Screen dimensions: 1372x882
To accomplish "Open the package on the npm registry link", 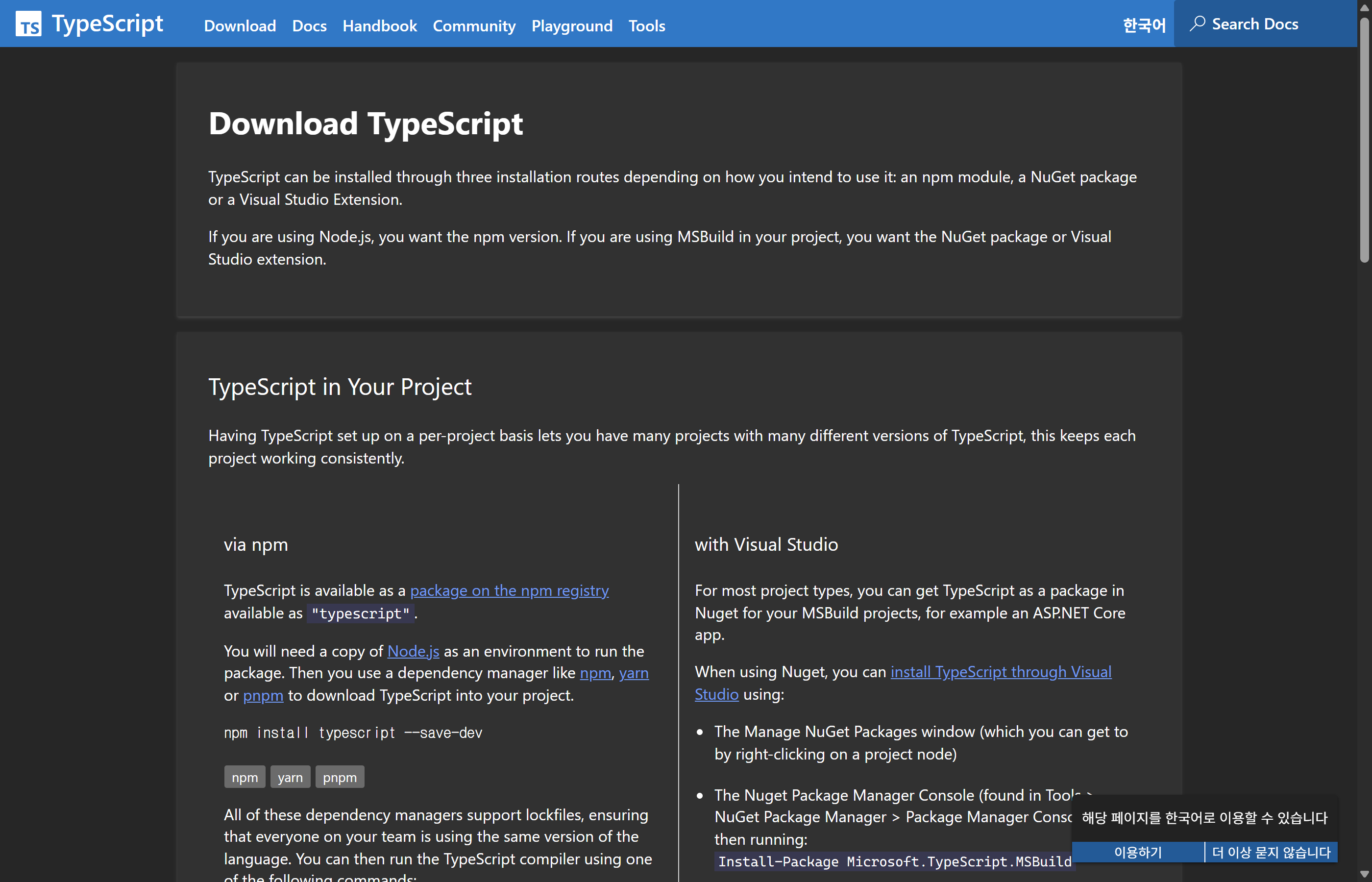I will pos(509,590).
